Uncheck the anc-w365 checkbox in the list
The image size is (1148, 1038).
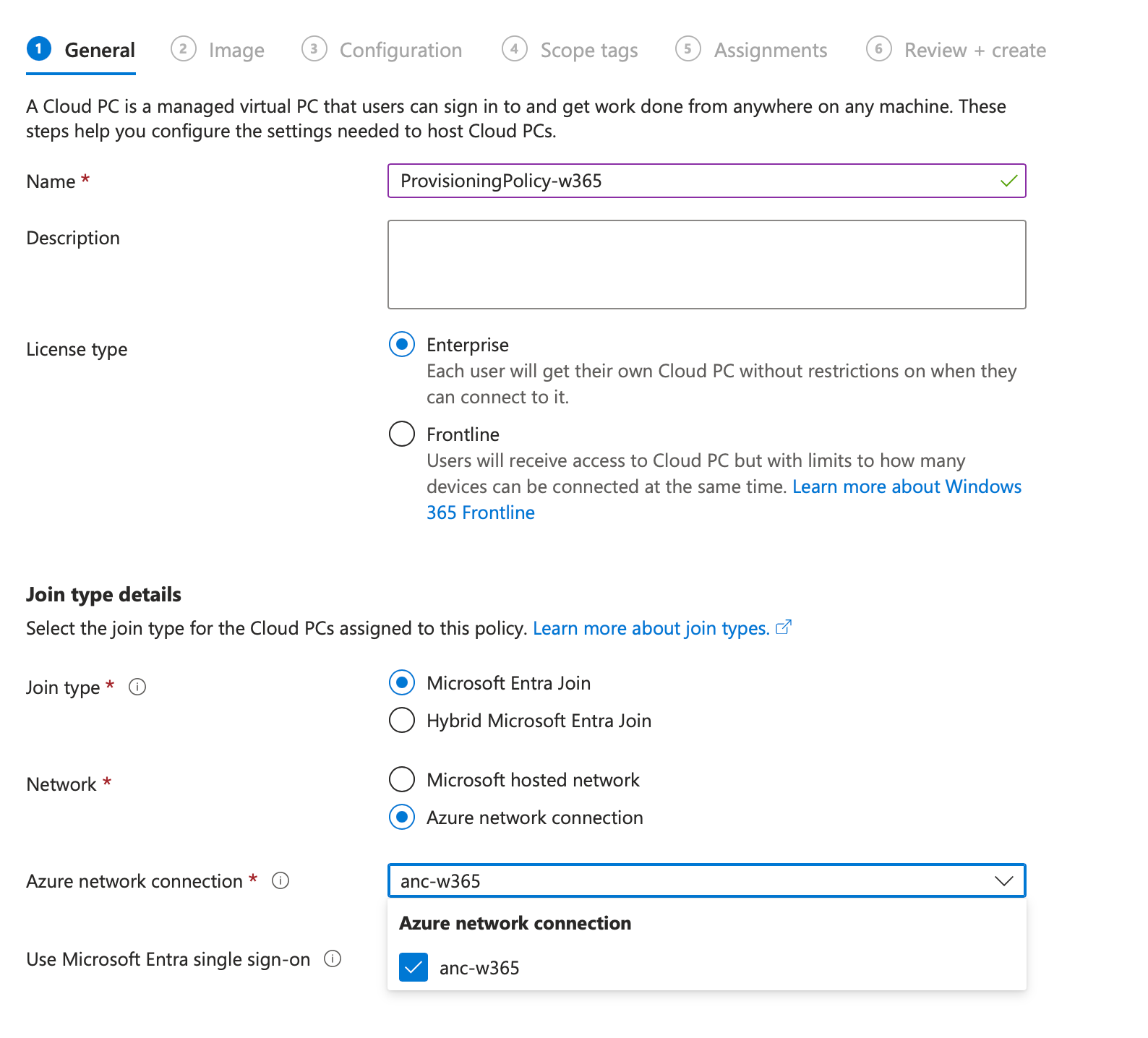pos(414,967)
